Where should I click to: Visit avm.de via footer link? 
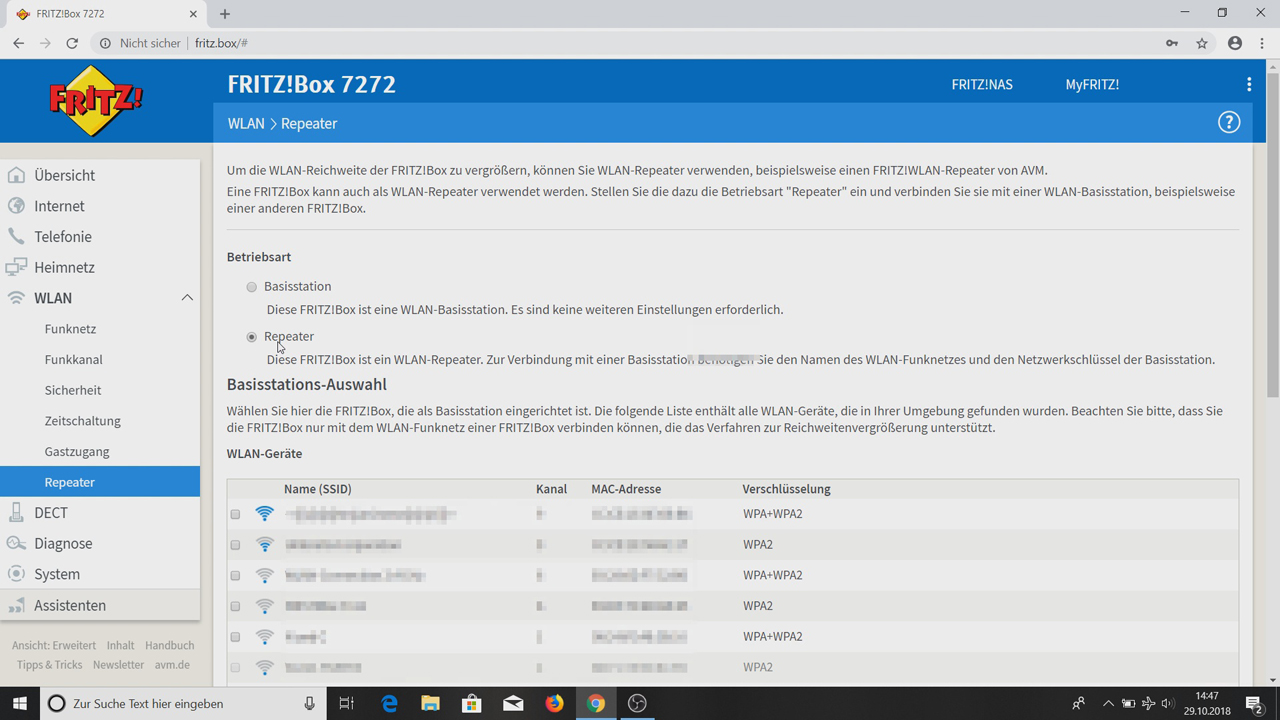(x=172, y=664)
